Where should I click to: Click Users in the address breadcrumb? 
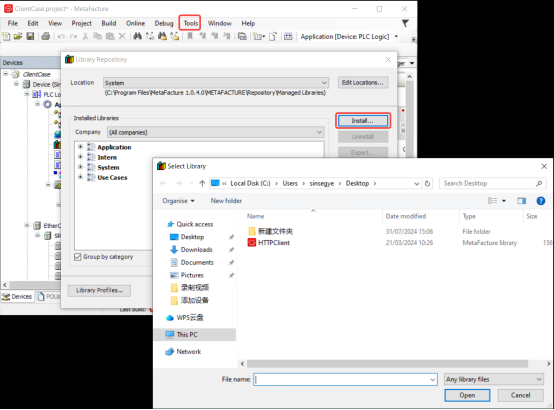click(290, 183)
